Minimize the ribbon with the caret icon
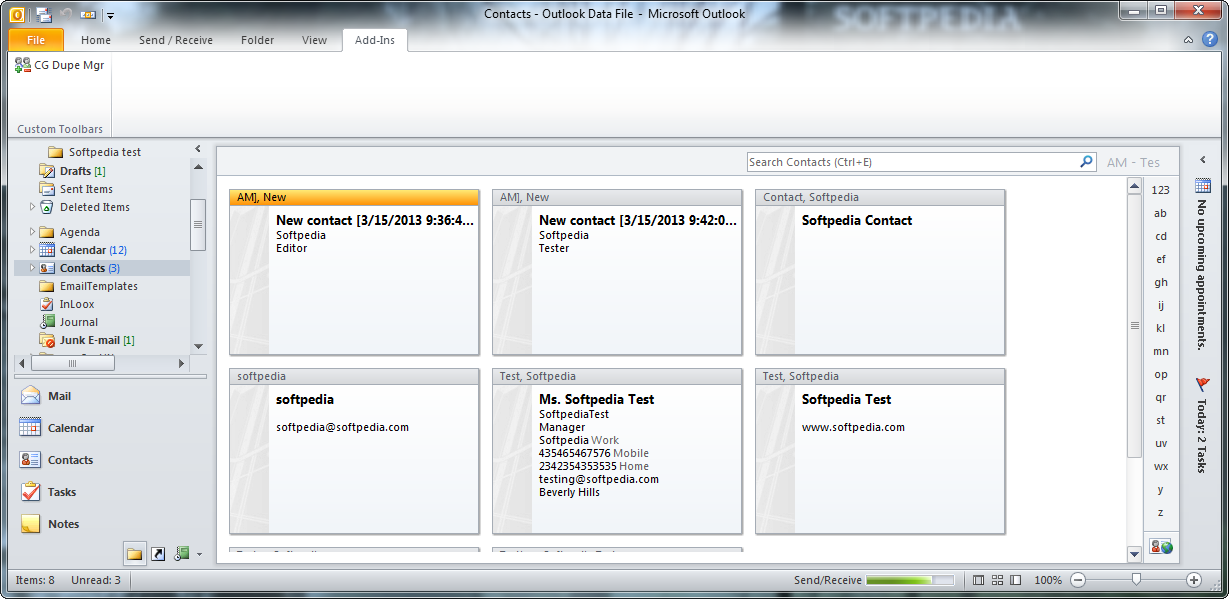Viewport: 1229px width, 599px height. (1188, 40)
